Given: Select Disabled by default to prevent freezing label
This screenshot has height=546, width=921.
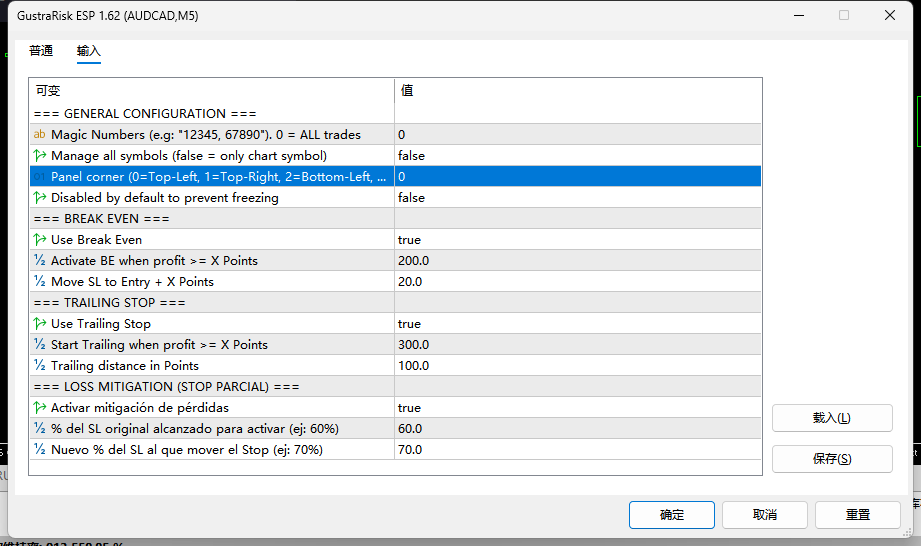Looking at the screenshot, I should pos(164,198).
